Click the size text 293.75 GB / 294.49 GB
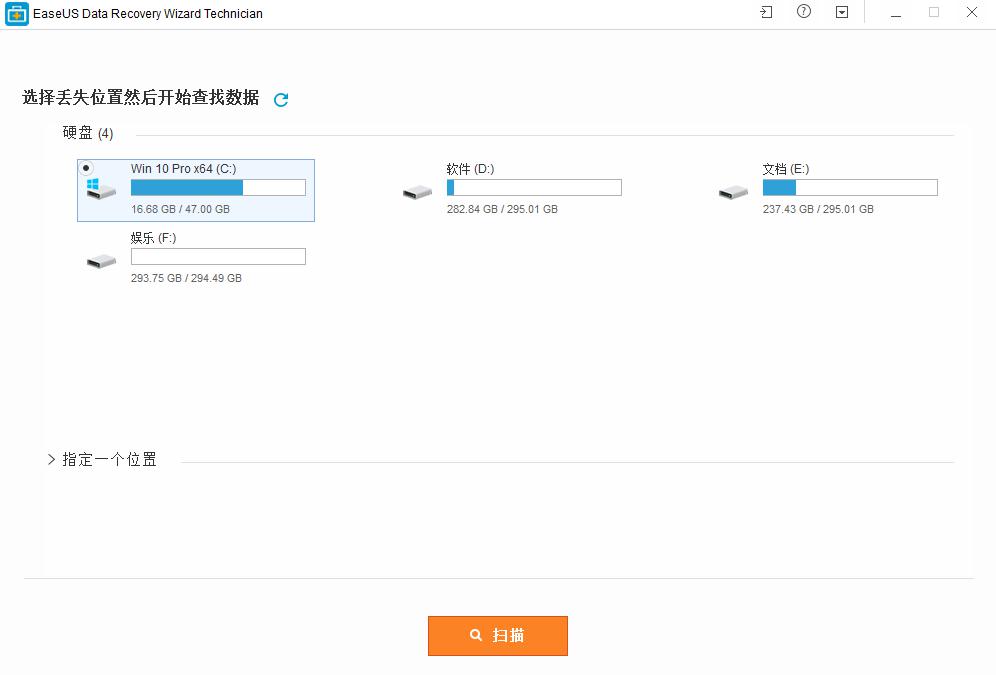The height and width of the screenshot is (675, 996). [x=186, y=278]
